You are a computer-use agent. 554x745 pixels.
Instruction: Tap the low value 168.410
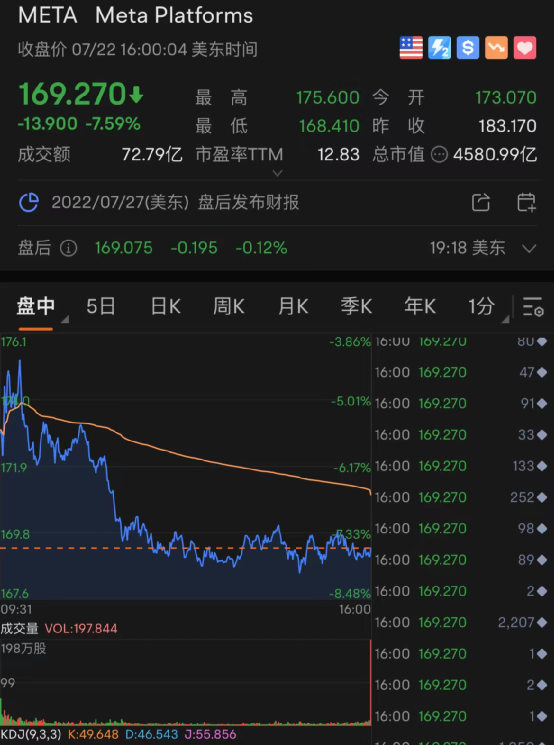point(329,126)
